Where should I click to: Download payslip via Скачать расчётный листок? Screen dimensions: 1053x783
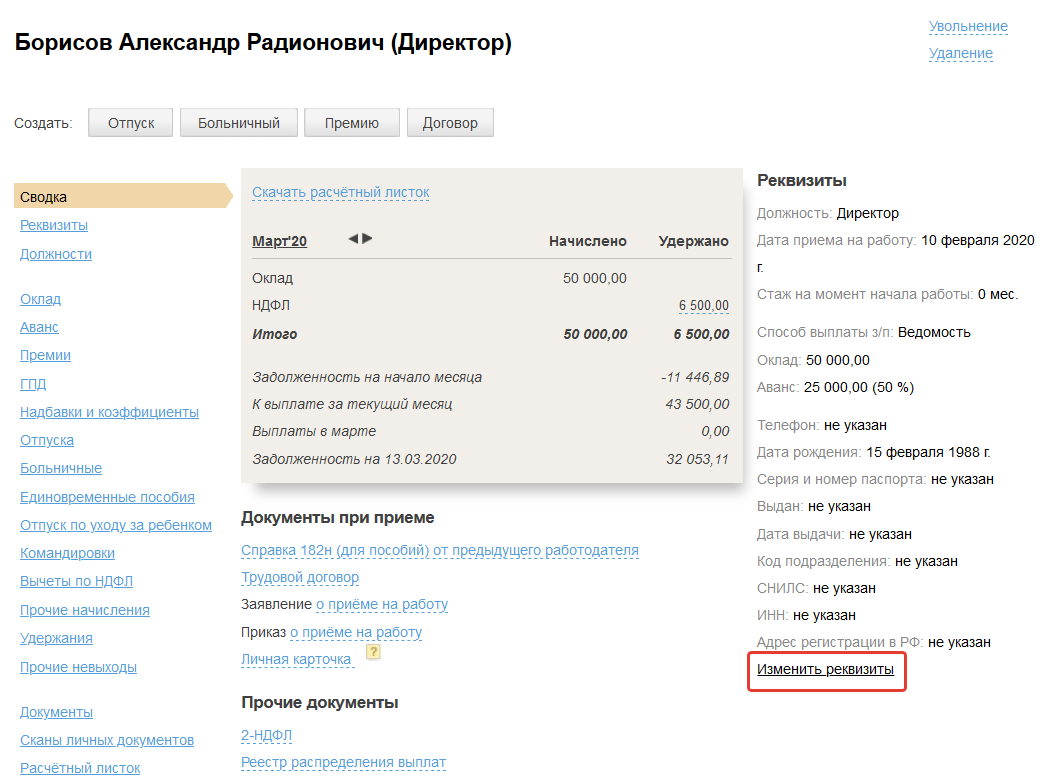pos(340,192)
